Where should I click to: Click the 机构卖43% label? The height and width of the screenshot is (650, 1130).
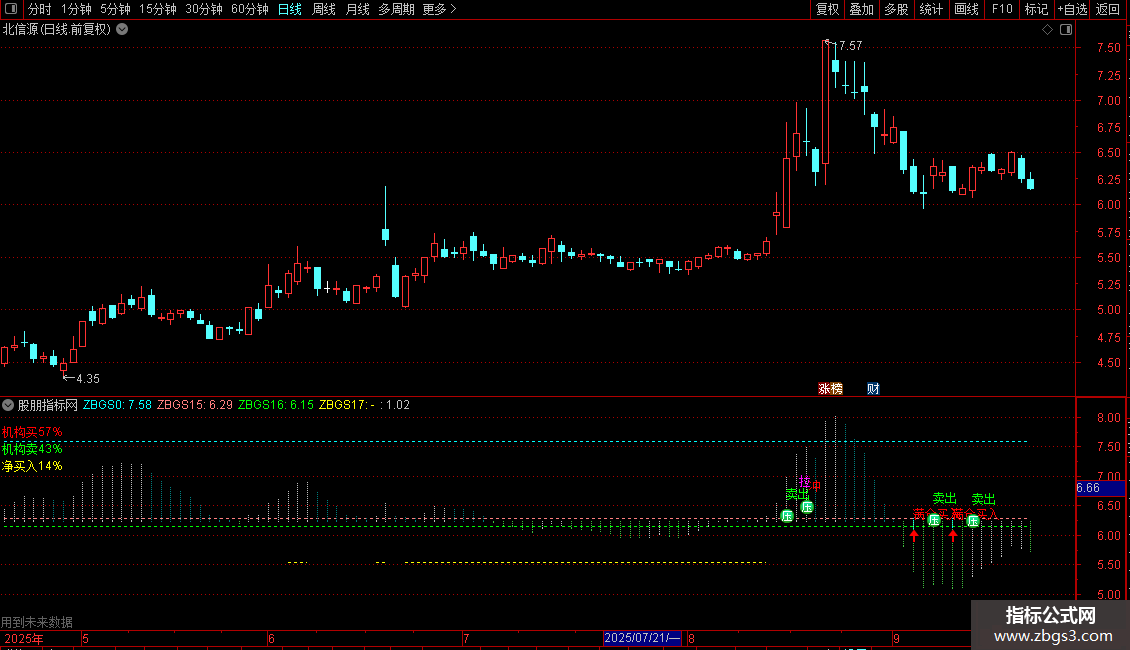[x=32, y=449]
